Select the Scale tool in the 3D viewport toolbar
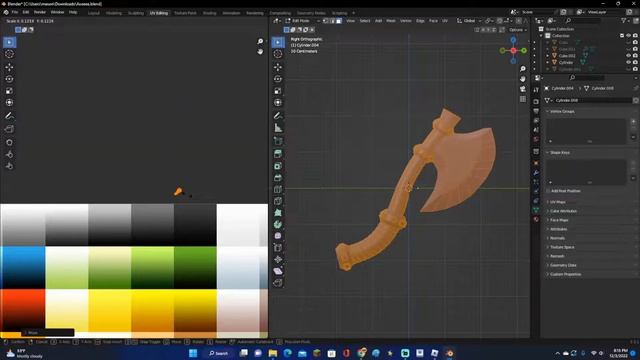Screen dimensions: 640x360 pyautogui.click(x=278, y=91)
